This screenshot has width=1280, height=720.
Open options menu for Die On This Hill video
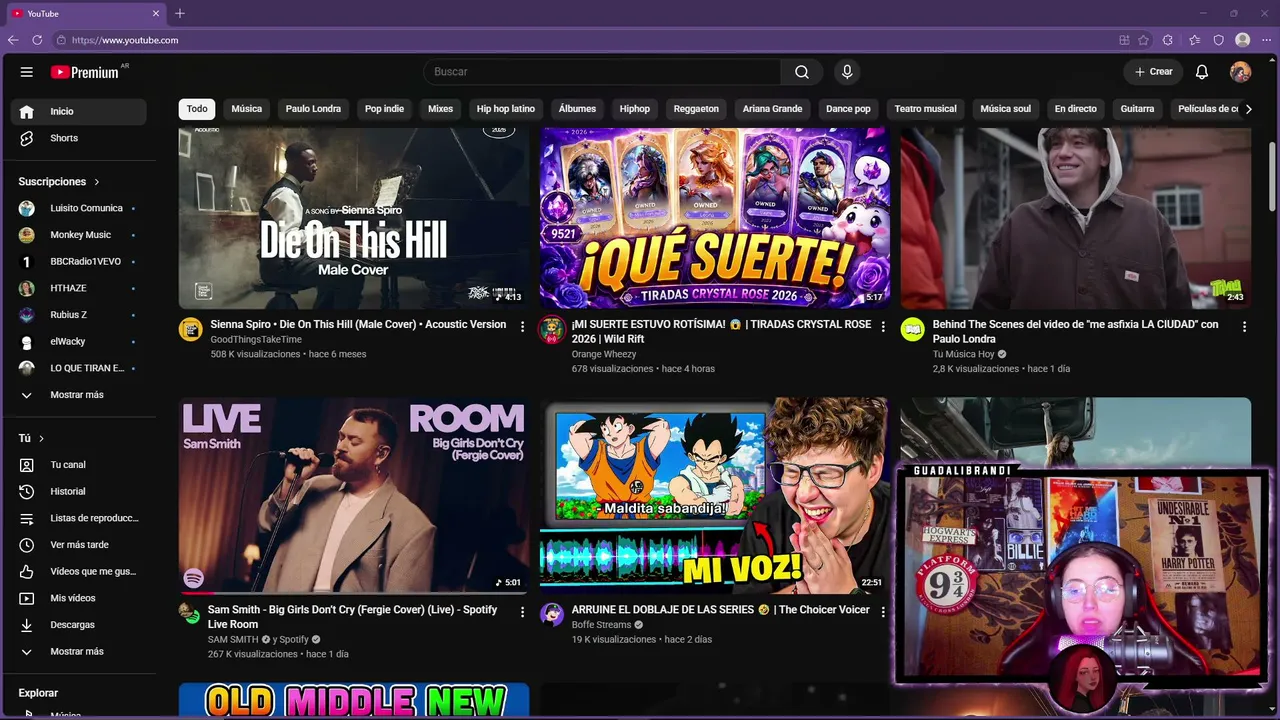point(522,326)
